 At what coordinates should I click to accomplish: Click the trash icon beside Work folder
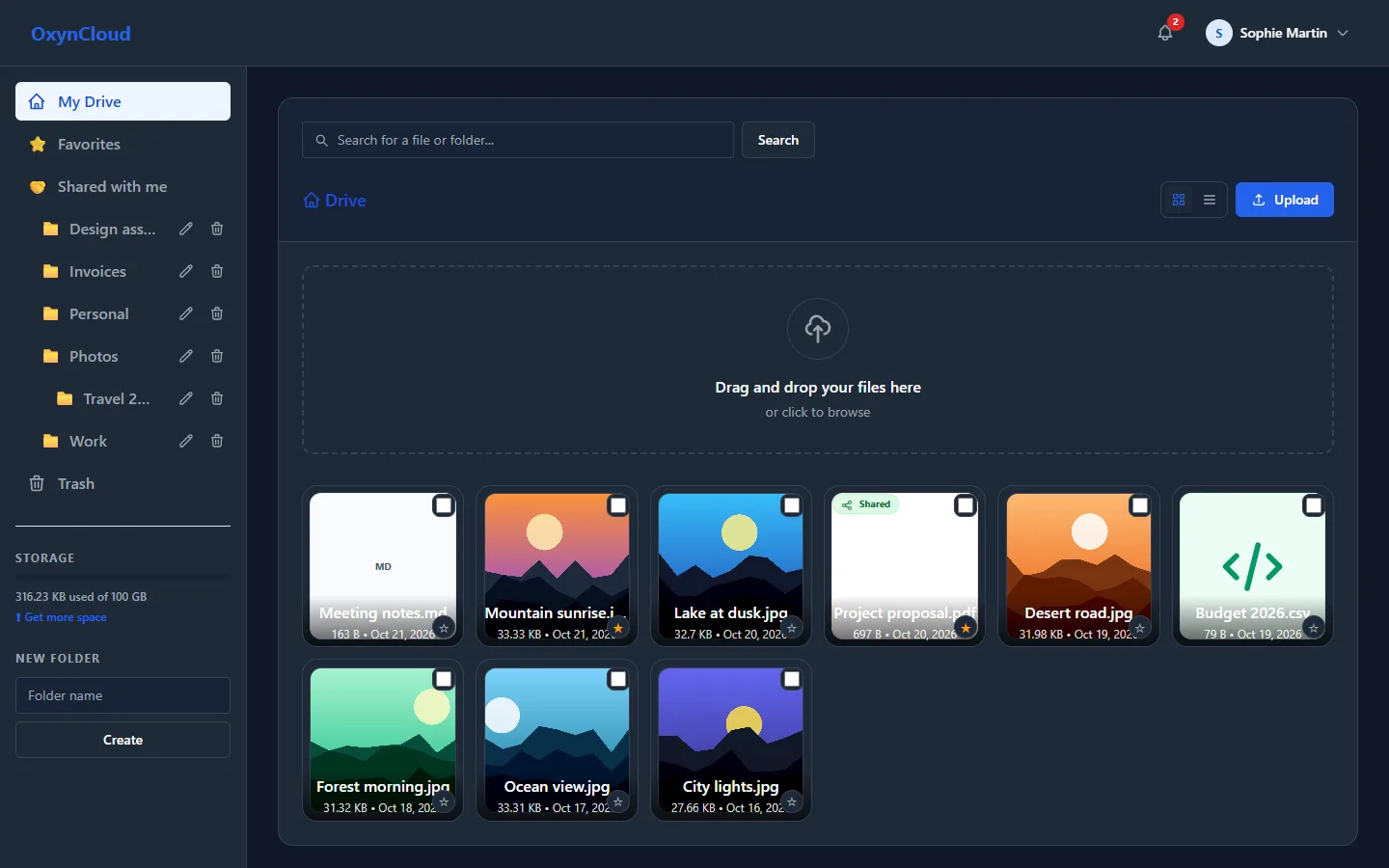pyautogui.click(x=217, y=441)
